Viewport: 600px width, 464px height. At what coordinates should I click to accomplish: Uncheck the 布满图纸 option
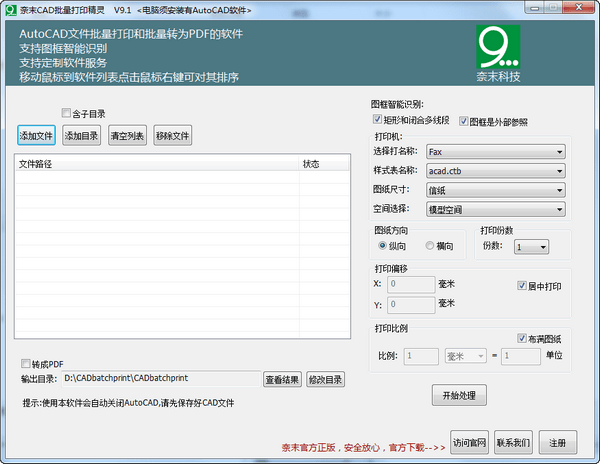(x=521, y=338)
